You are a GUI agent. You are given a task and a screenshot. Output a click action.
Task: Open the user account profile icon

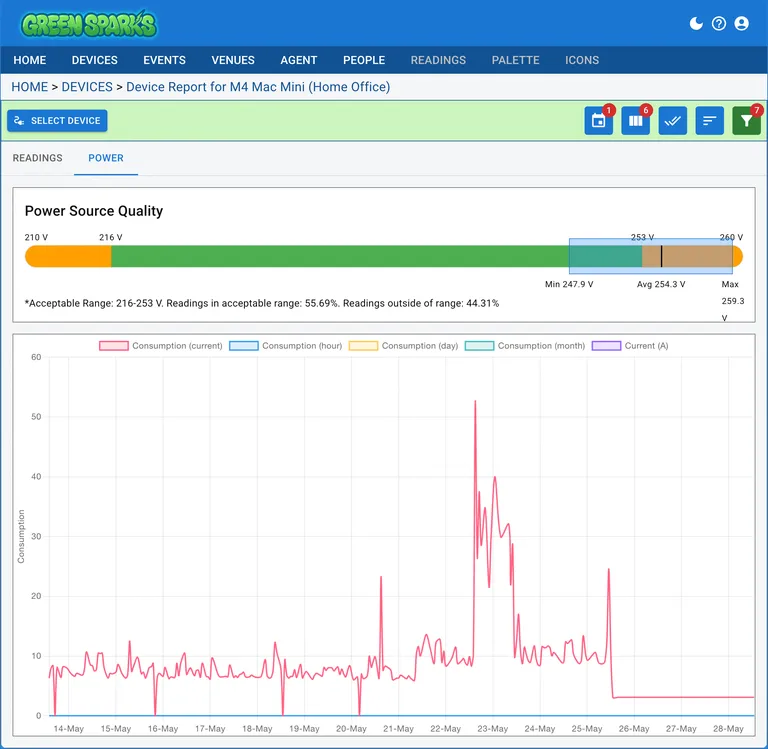pyautogui.click(x=741, y=23)
